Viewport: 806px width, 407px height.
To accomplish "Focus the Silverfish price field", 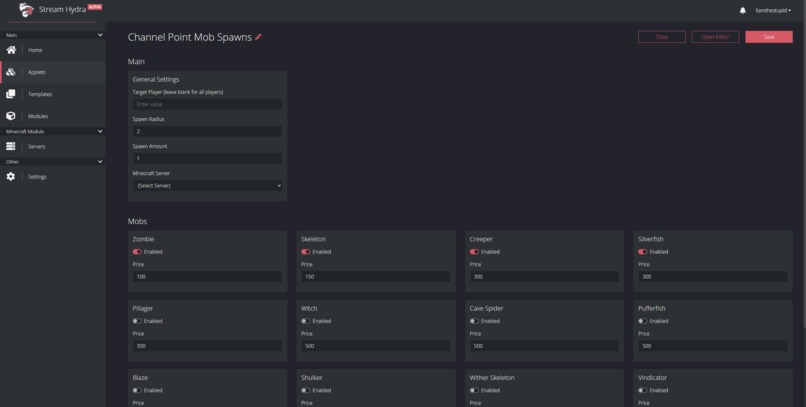I will pos(713,276).
